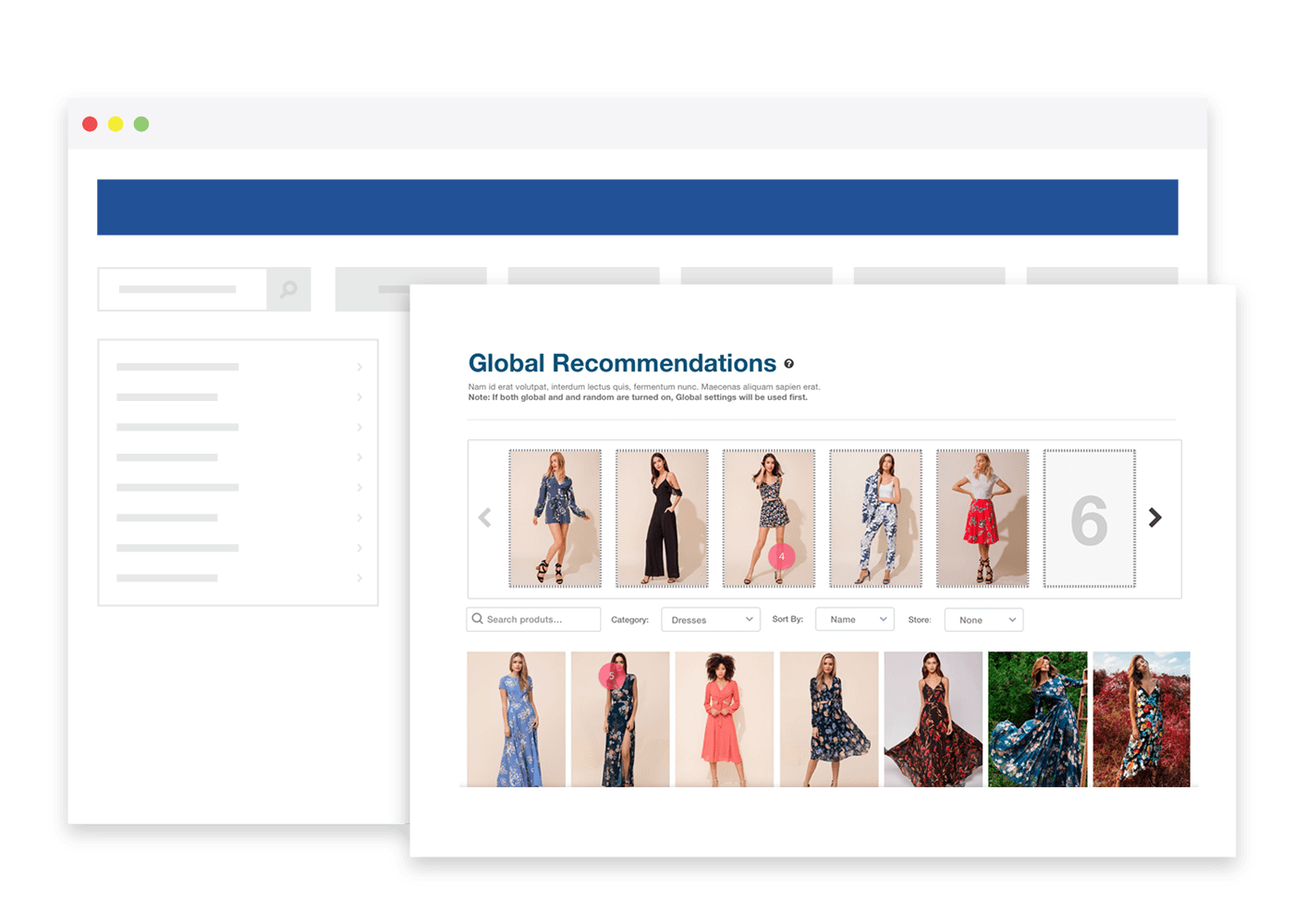
Task: Click the pink badge on the navy maxi dress
Action: point(610,677)
